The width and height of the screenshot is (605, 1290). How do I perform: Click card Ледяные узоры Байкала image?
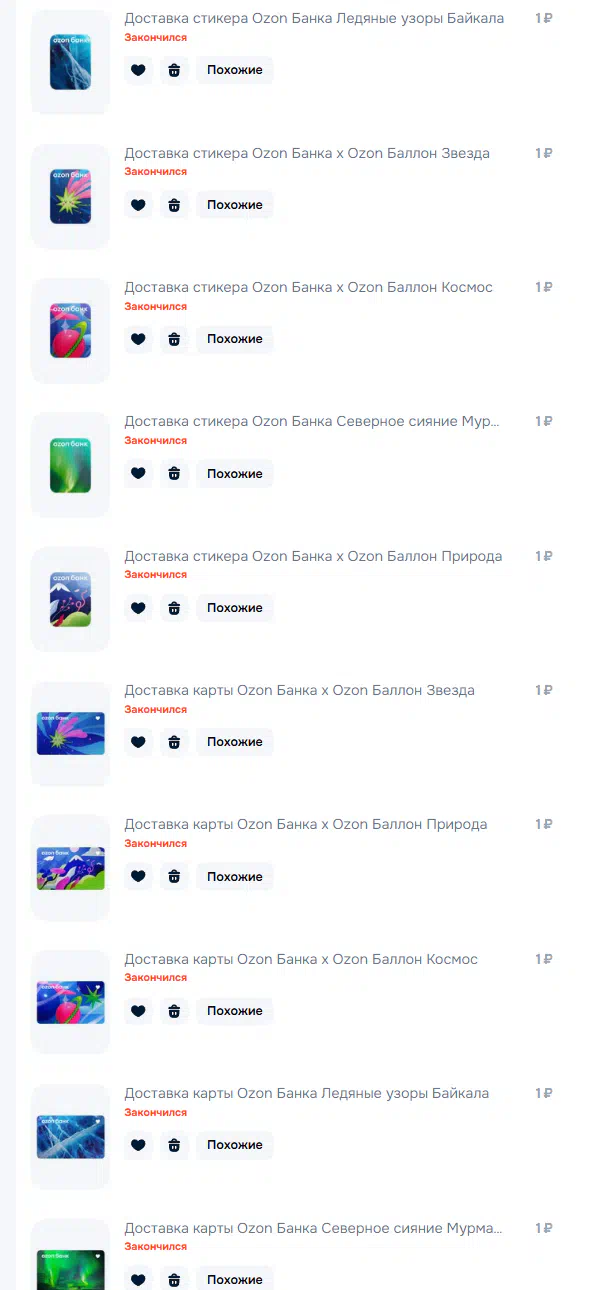pos(71,1136)
